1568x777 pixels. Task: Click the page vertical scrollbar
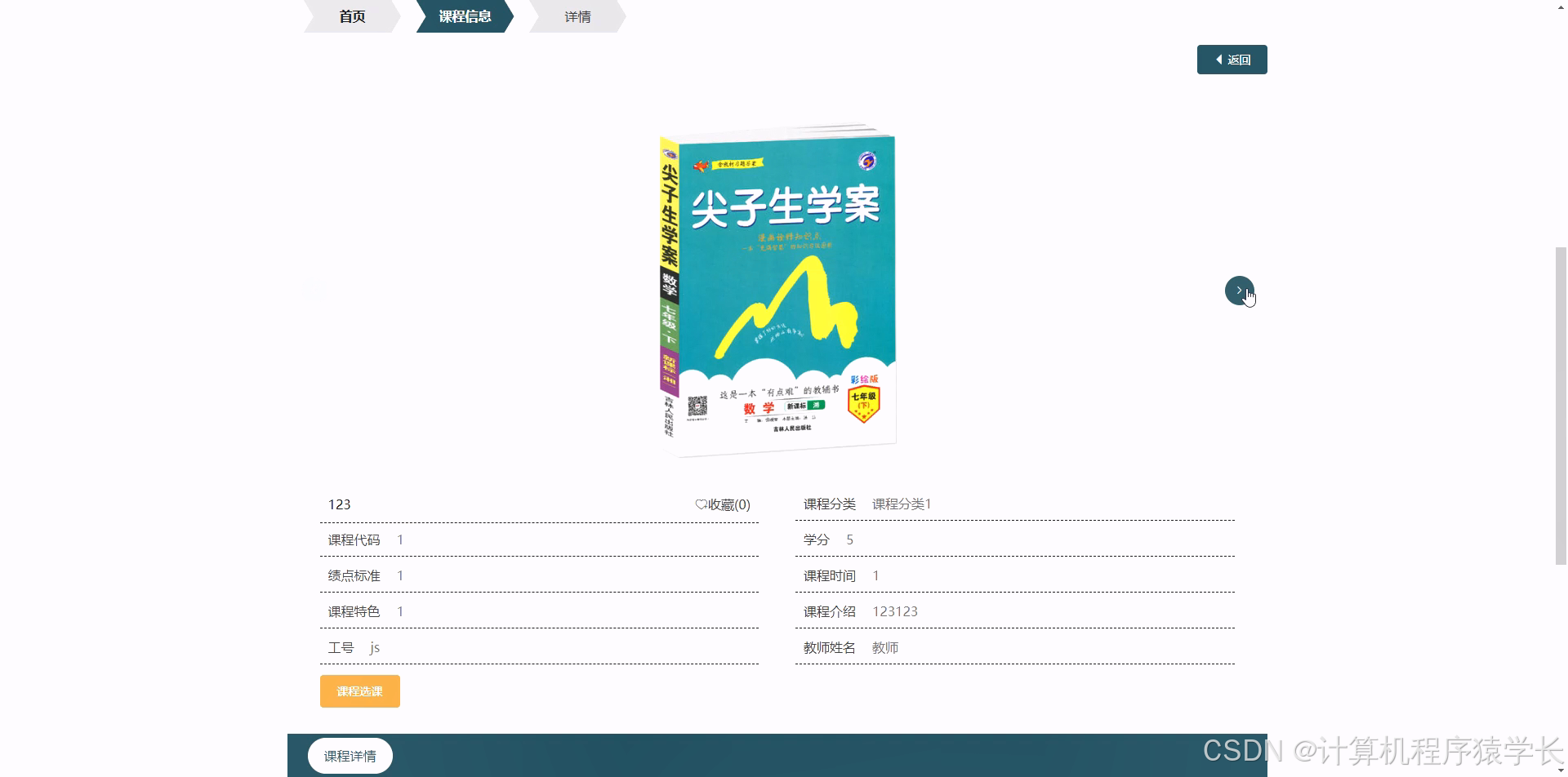(1561, 404)
